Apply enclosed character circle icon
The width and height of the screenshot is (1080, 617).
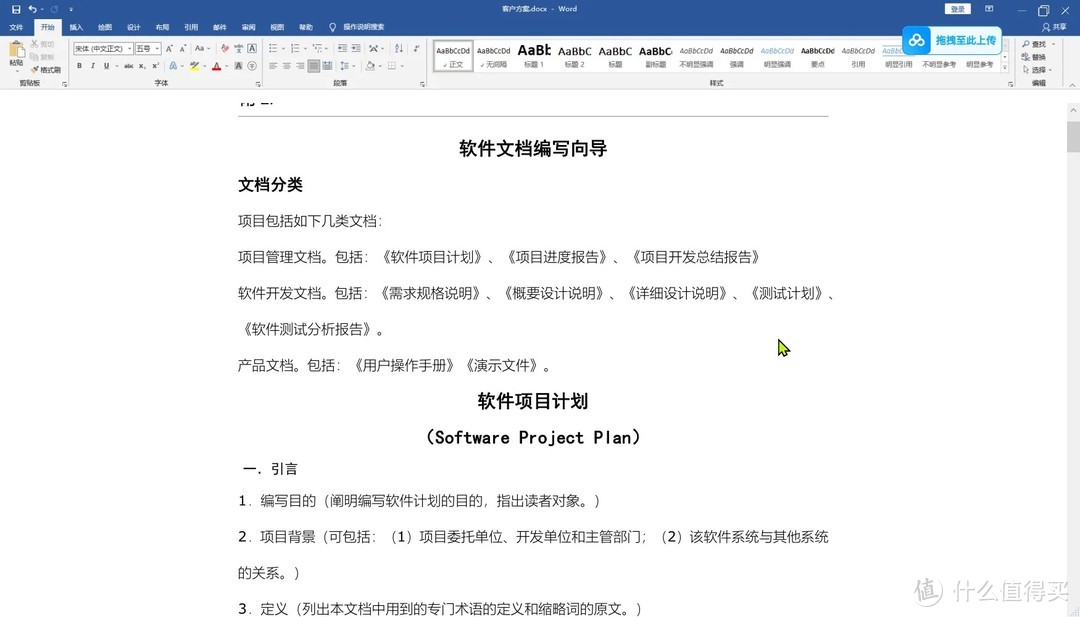pyautogui.click(x=252, y=66)
